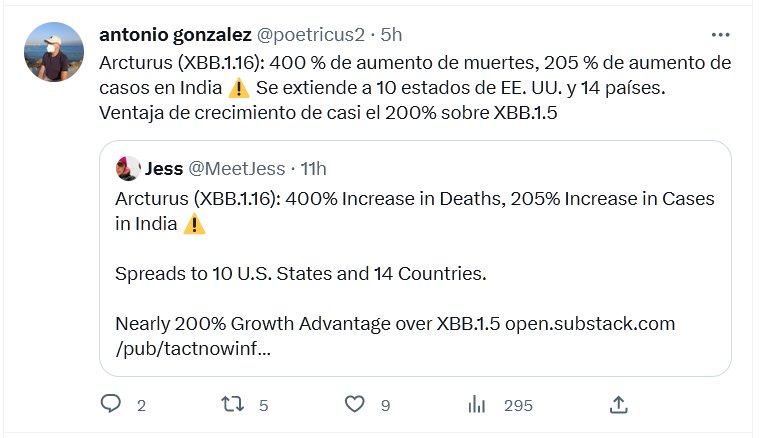The height and width of the screenshot is (438, 760).
Task: Click the share upload icon
Action: [x=619, y=404]
